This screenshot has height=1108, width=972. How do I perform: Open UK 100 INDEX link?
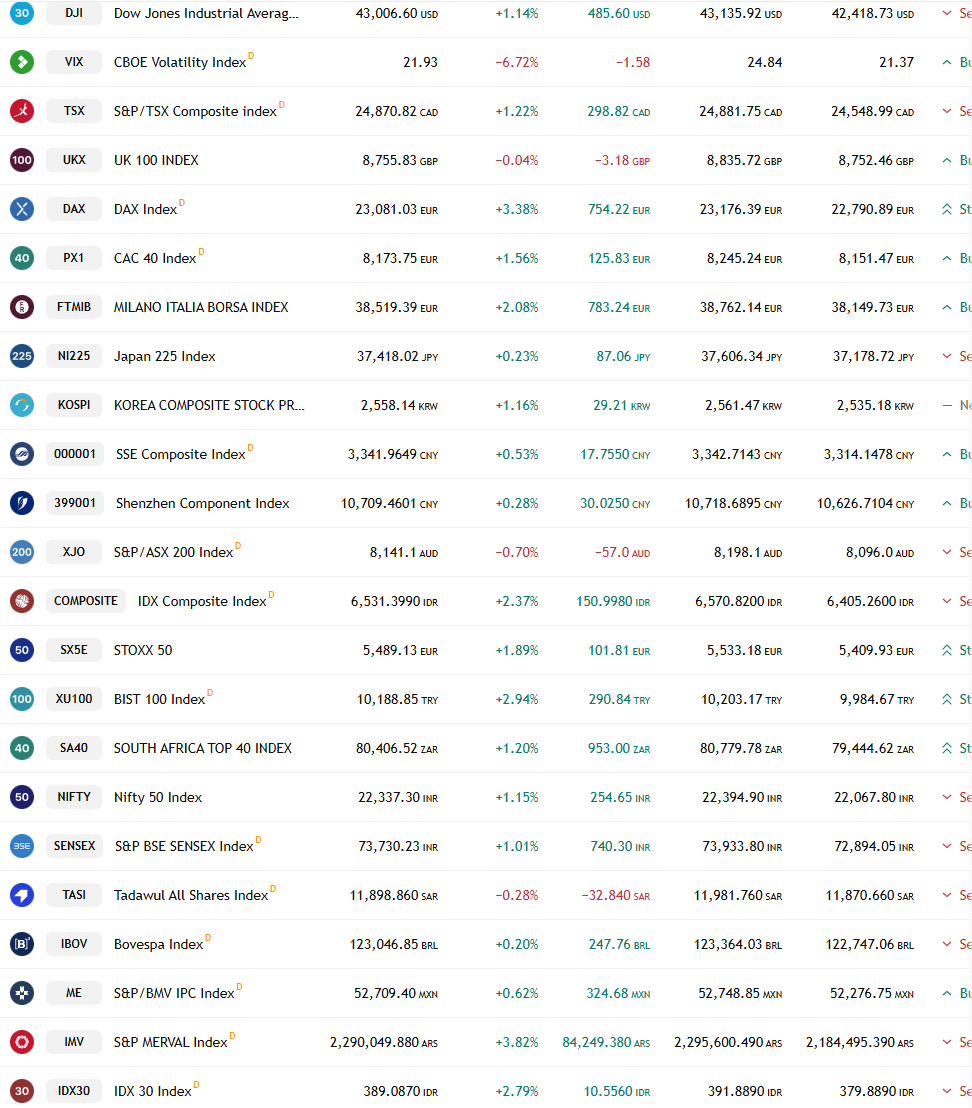pyautogui.click(x=156, y=160)
